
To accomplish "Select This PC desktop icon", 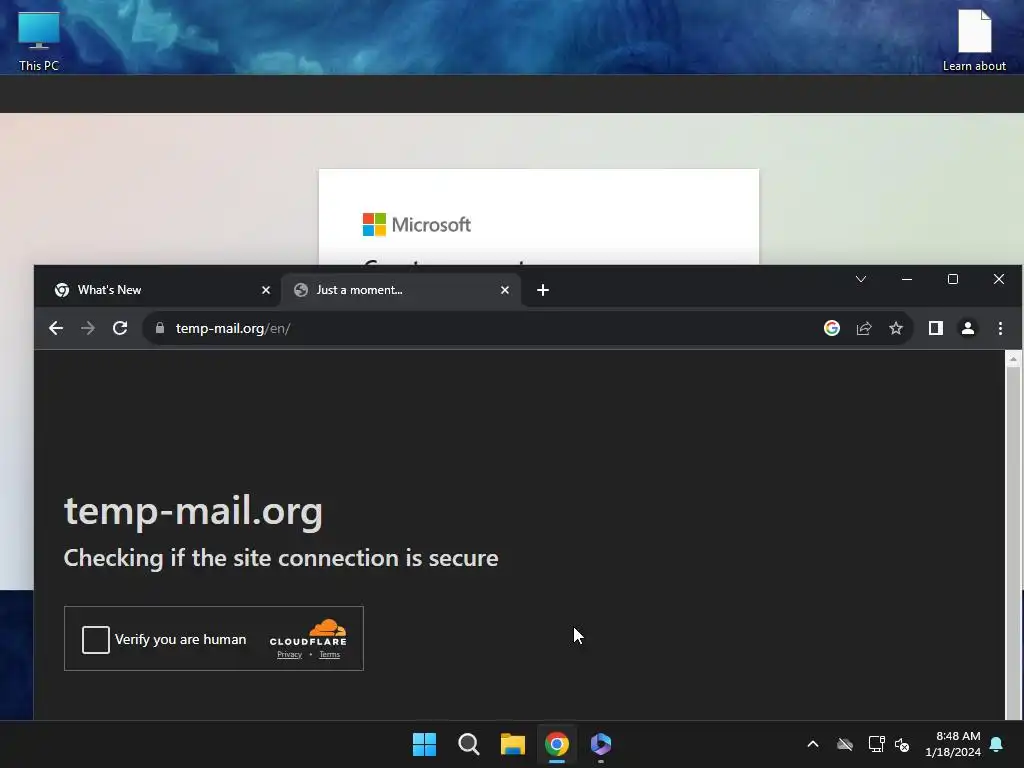I will point(39,40).
